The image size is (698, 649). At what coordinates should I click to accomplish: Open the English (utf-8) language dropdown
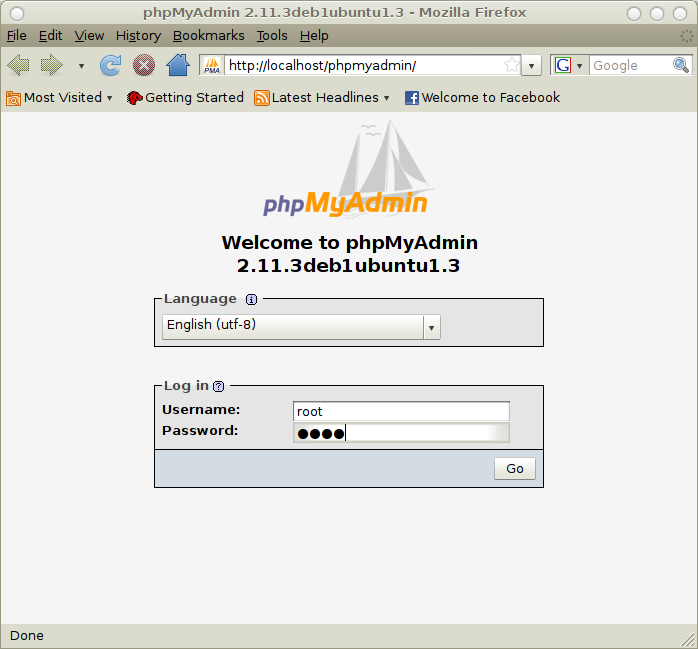pos(301,327)
